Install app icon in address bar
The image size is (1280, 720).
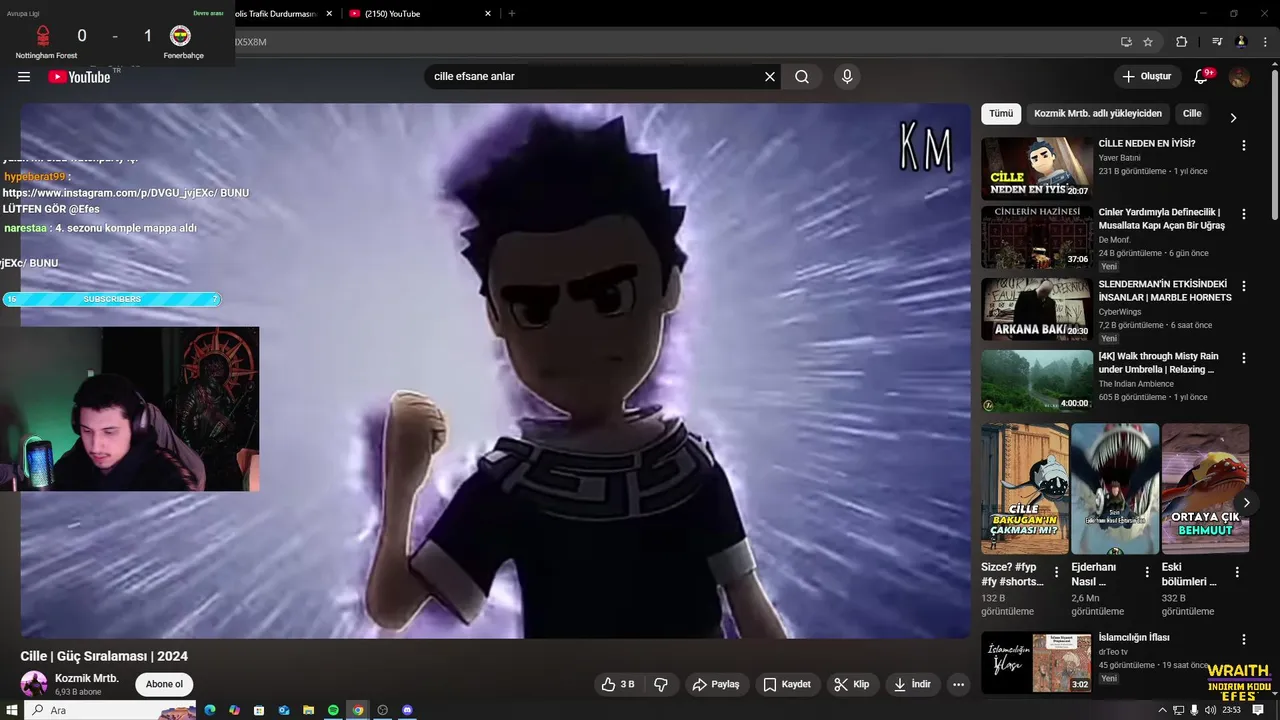coord(1126,42)
